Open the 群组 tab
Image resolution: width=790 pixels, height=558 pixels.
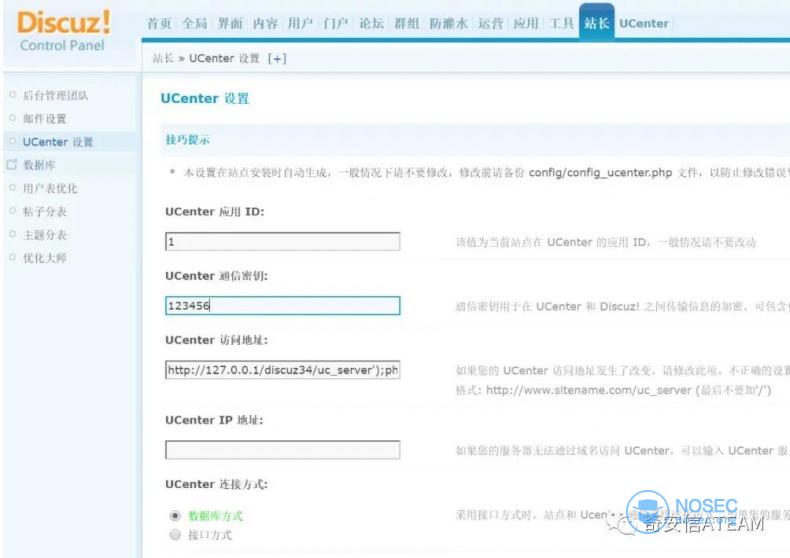tap(407, 24)
